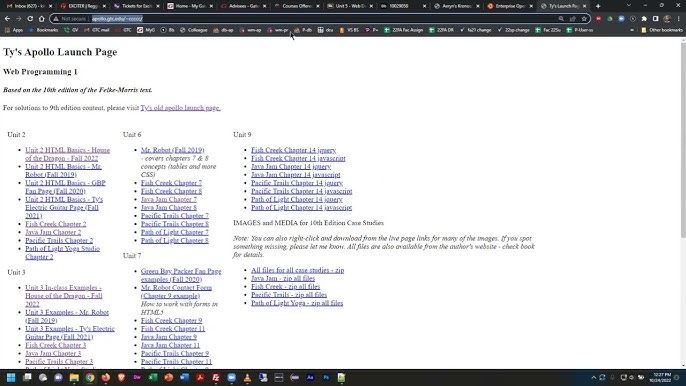The height and width of the screenshot is (386, 686).
Task: Switch to the Home - My Go tab
Action: point(189,6)
